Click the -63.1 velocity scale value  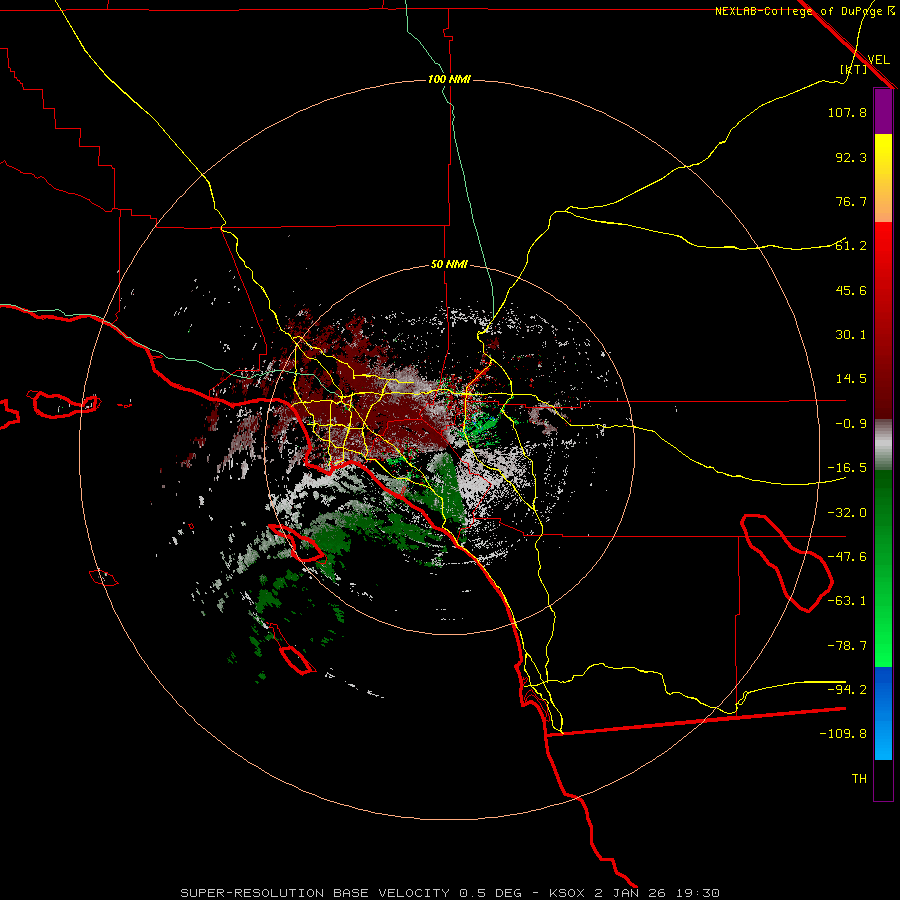pyautogui.click(x=847, y=601)
